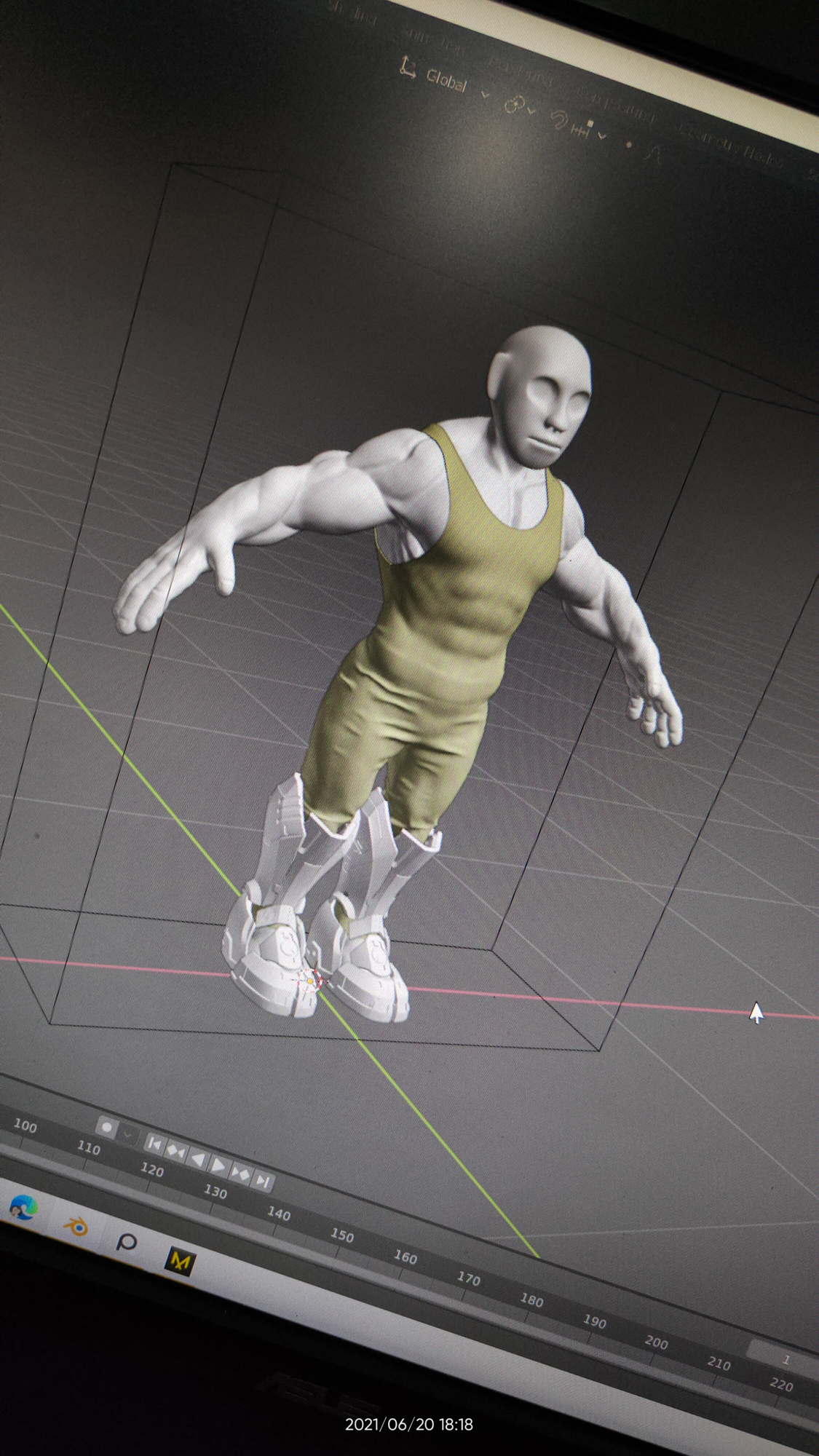Select the green tank-top suit mesh
The width and height of the screenshot is (819, 1456).
[444, 626]
